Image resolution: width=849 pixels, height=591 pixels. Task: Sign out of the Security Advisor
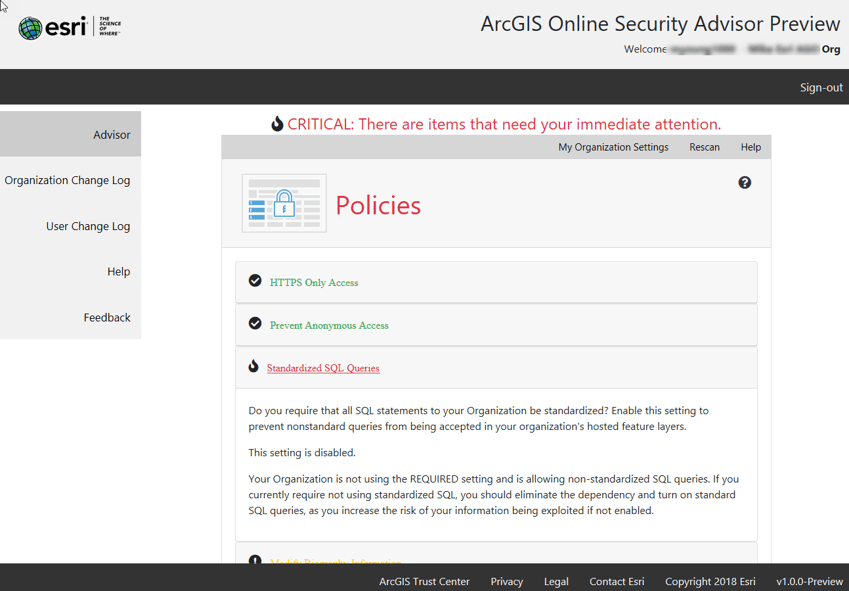point(821,88)
